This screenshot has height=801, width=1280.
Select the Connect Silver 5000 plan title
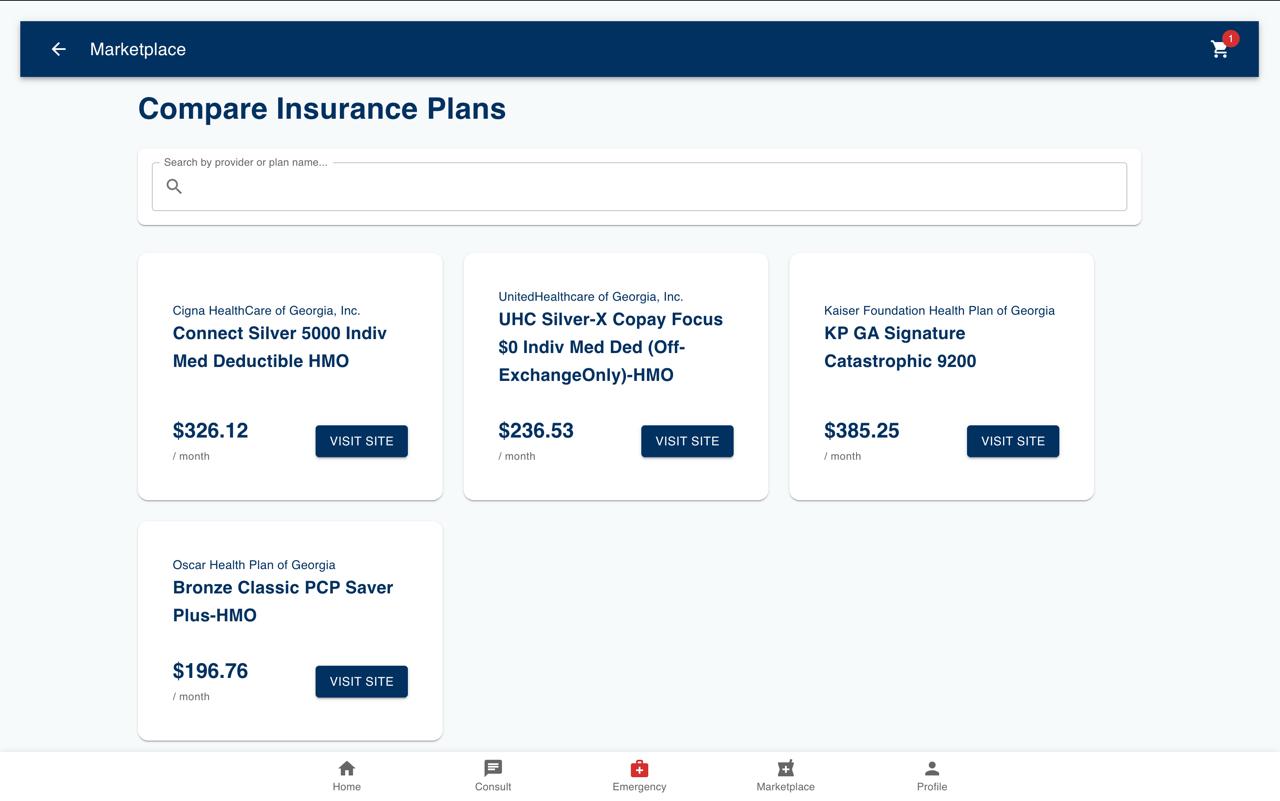click(279, 347)
